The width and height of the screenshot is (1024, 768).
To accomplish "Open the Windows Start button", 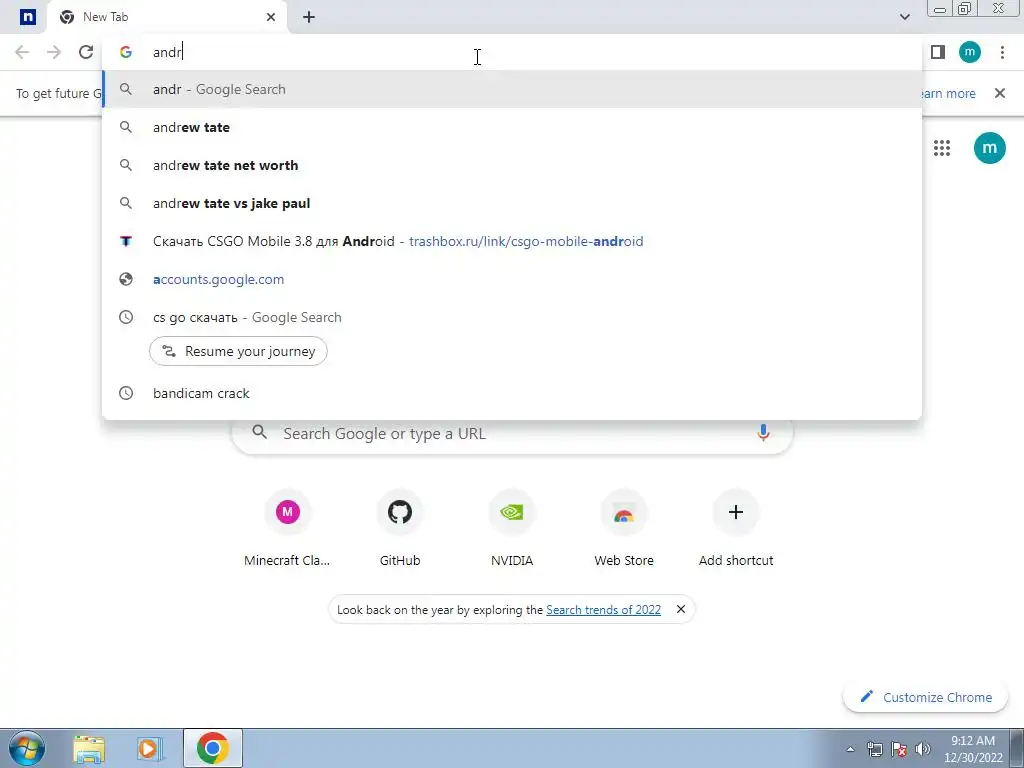I will click(x=27, y=748).
